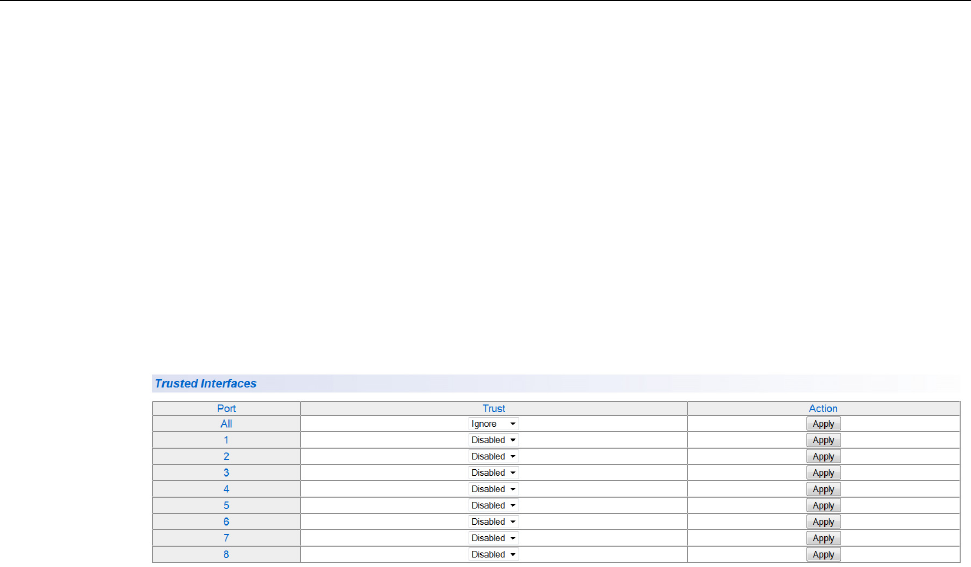This screenshot has height=567, width=971.
Task: Apply changes for port 6
Action: point(823,522)
